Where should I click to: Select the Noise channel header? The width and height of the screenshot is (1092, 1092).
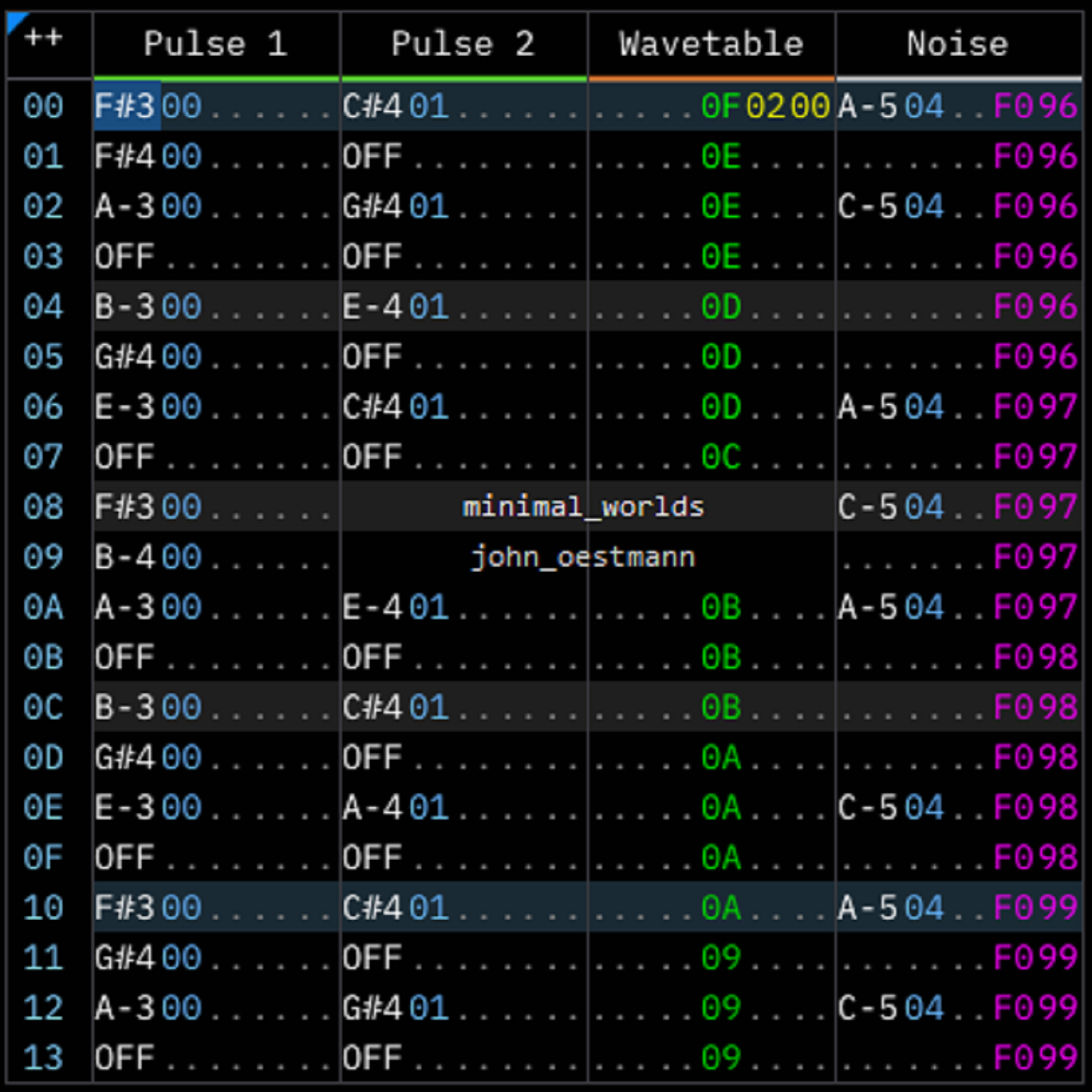pyautogui.click(x=958, y=44)
